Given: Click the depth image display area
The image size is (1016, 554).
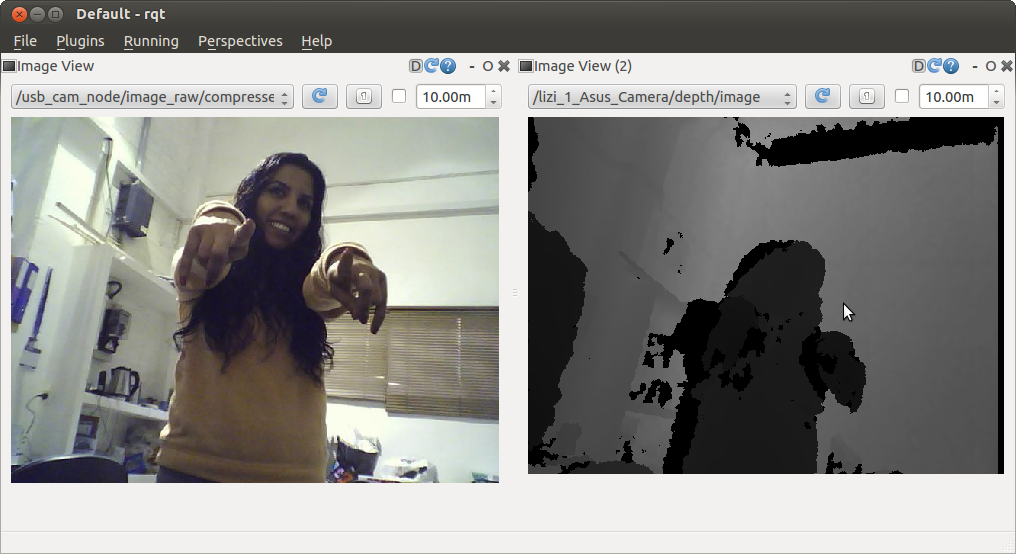Looking at the screenshot, I should point(764,295).
